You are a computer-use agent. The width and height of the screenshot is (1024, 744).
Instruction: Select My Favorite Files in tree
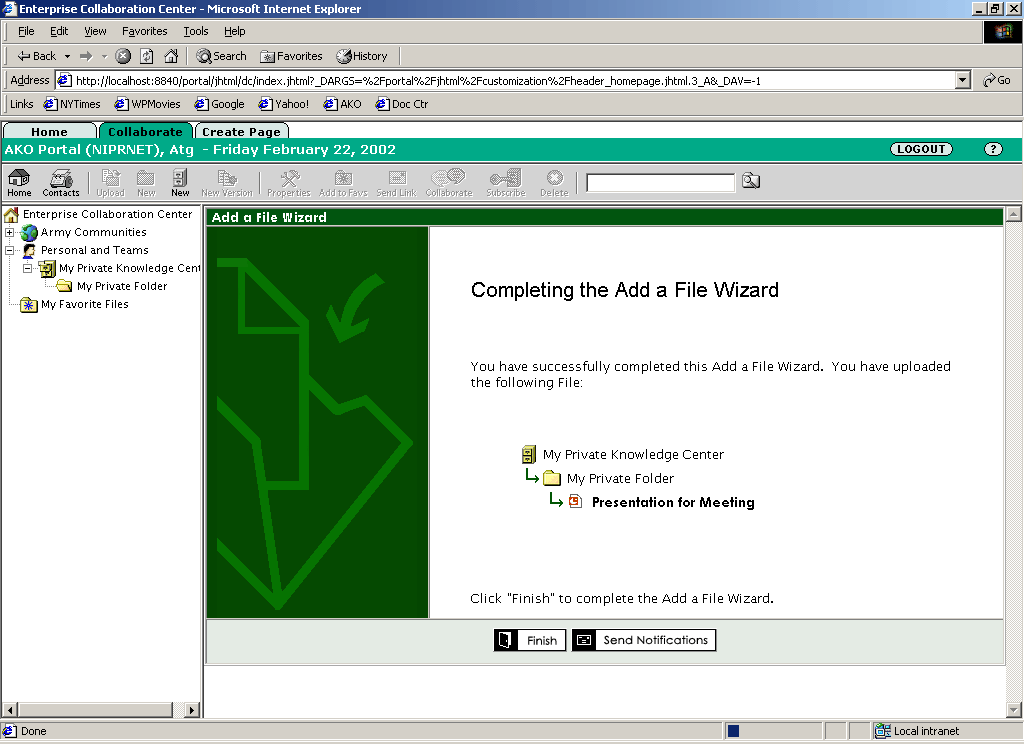[84, 304]
